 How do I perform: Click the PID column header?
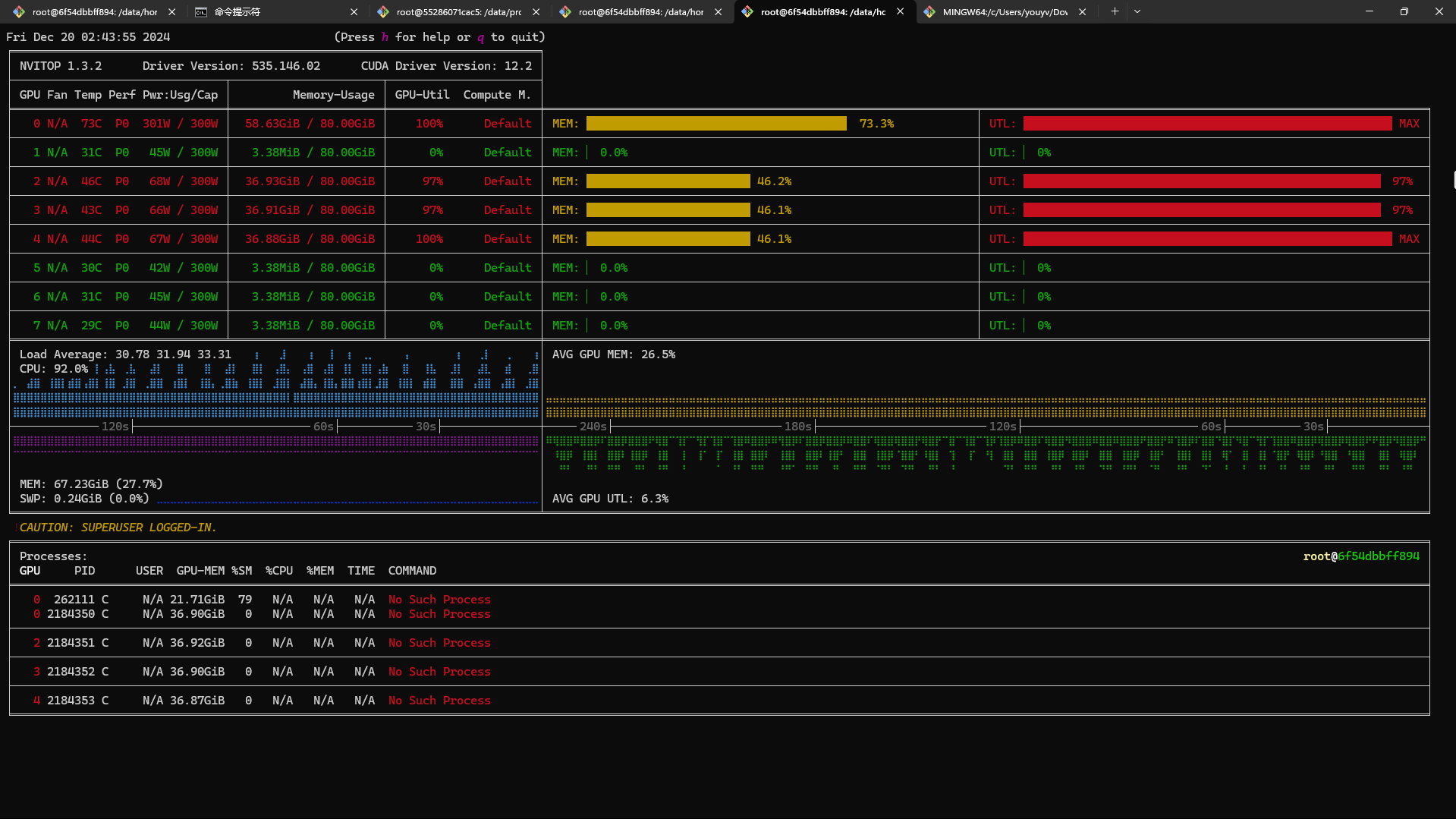tap(84, 571)
